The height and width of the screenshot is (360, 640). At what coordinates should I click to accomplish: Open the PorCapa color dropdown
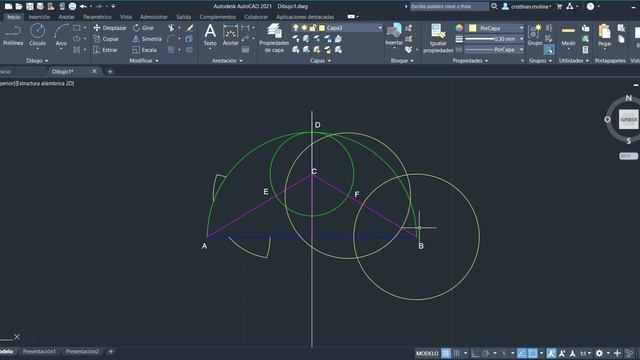coord(521,28)
